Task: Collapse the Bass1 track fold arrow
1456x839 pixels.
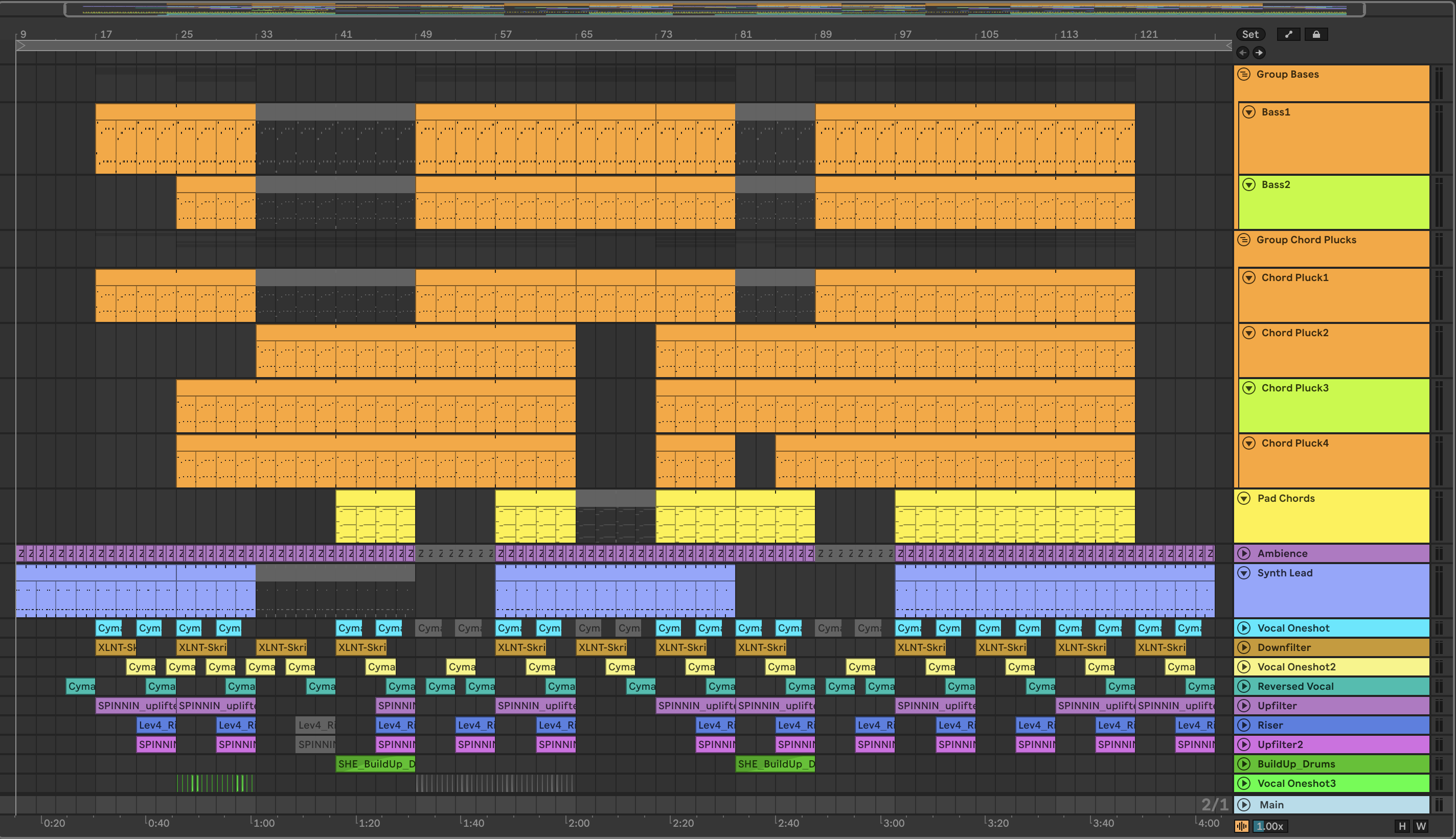Action: pos(1249,112)
